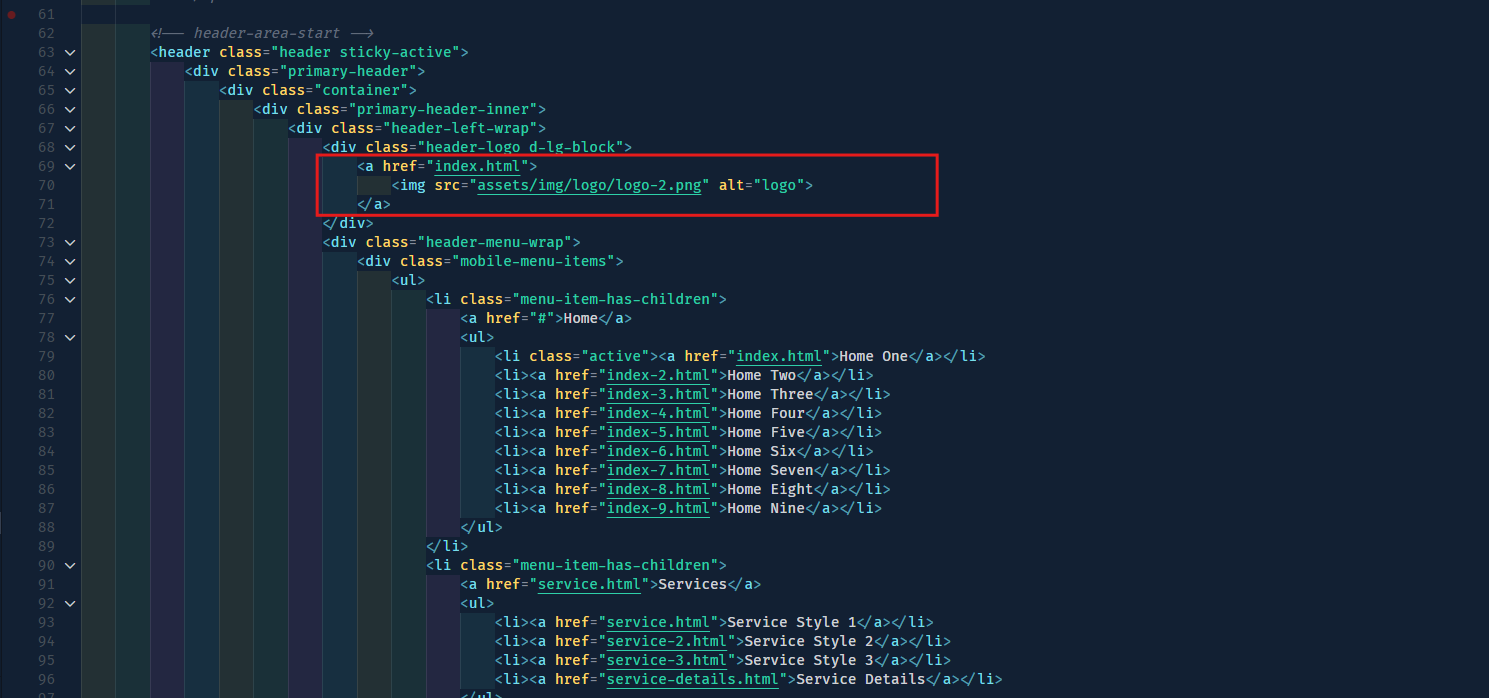Toggle the breakpoint dot on line 61
The image size is (1489, 698).
click(x=9, y=13)
